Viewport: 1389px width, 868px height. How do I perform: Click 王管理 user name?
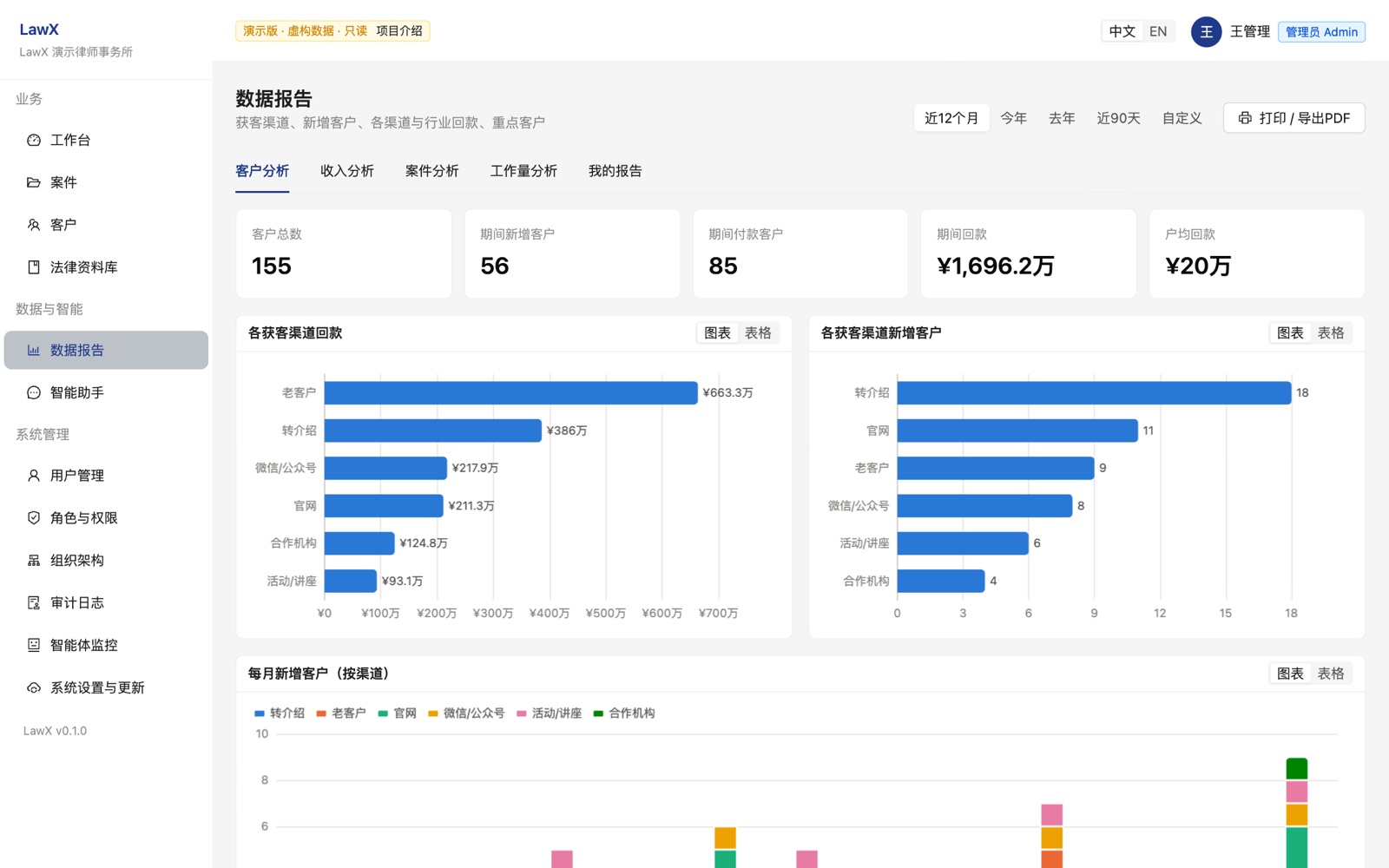1250,32
